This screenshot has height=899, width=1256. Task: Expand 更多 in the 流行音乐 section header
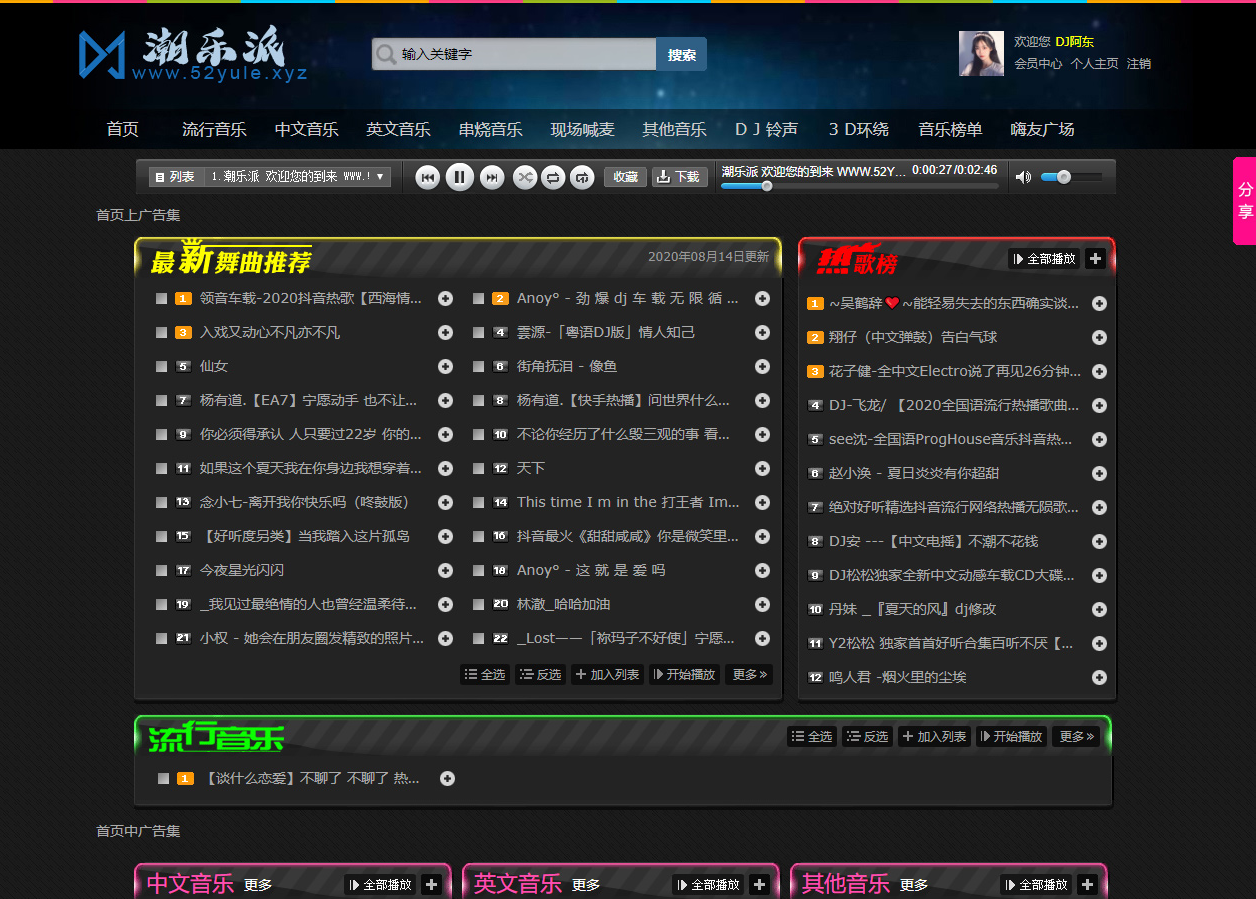click(x=1076, y=737)
